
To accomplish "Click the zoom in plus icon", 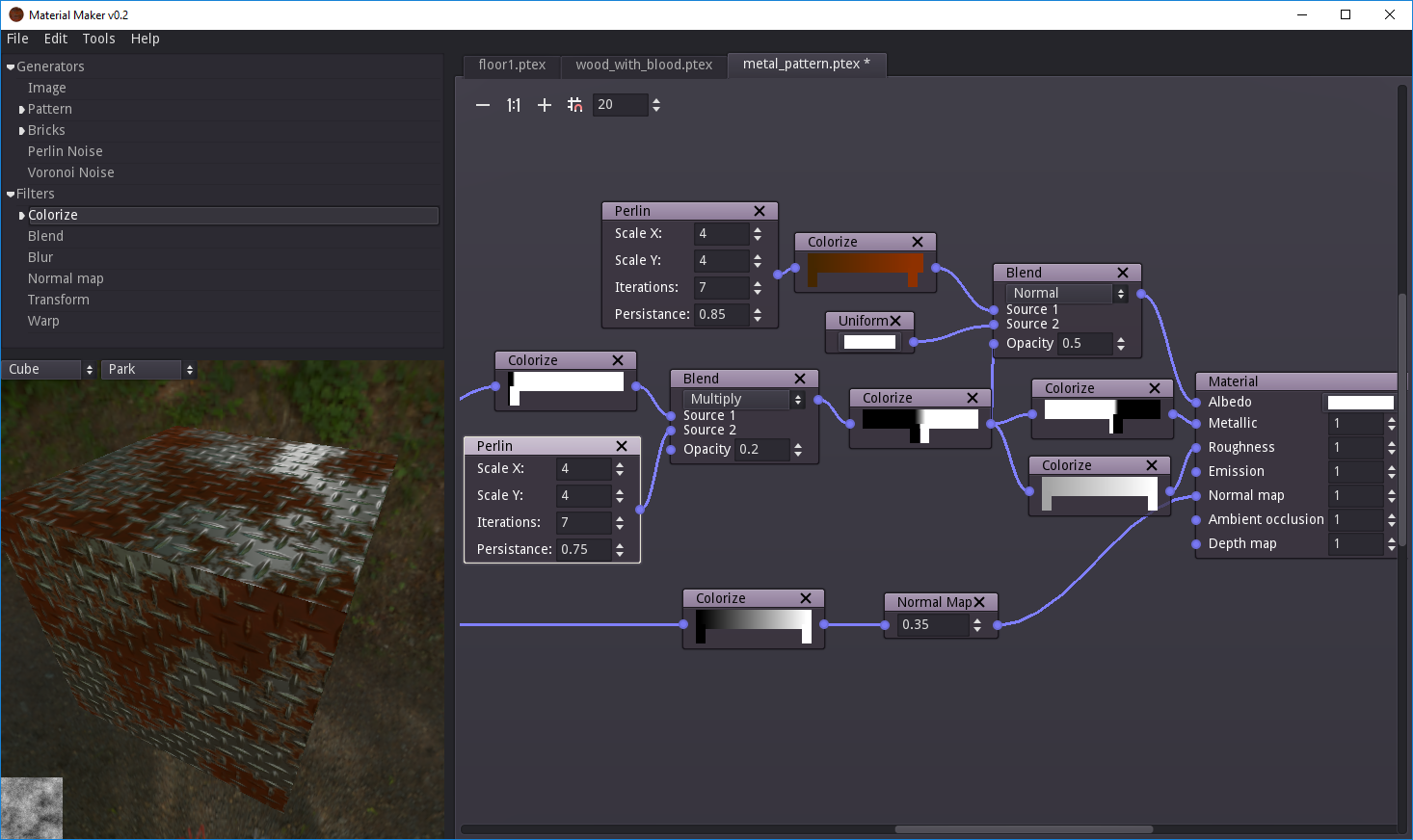I will click(545, 105).
